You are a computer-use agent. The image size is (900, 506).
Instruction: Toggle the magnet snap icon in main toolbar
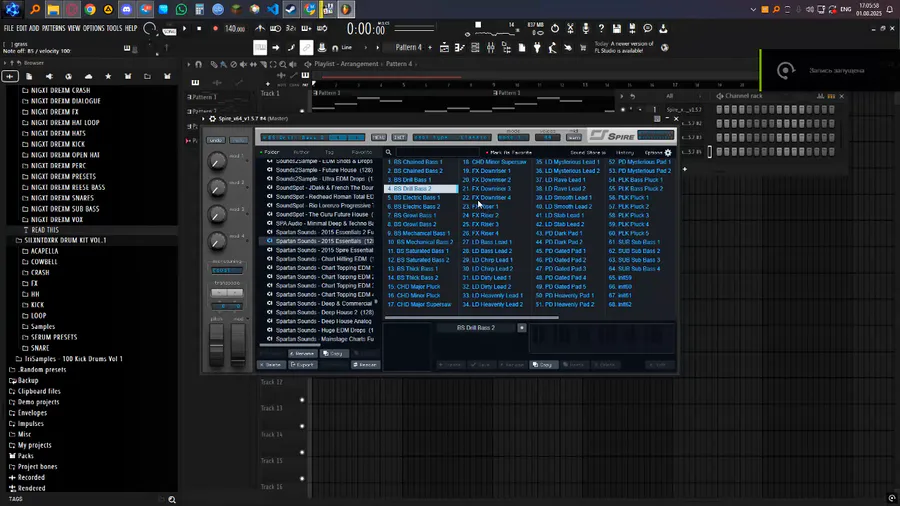click(x=335, y=48)
